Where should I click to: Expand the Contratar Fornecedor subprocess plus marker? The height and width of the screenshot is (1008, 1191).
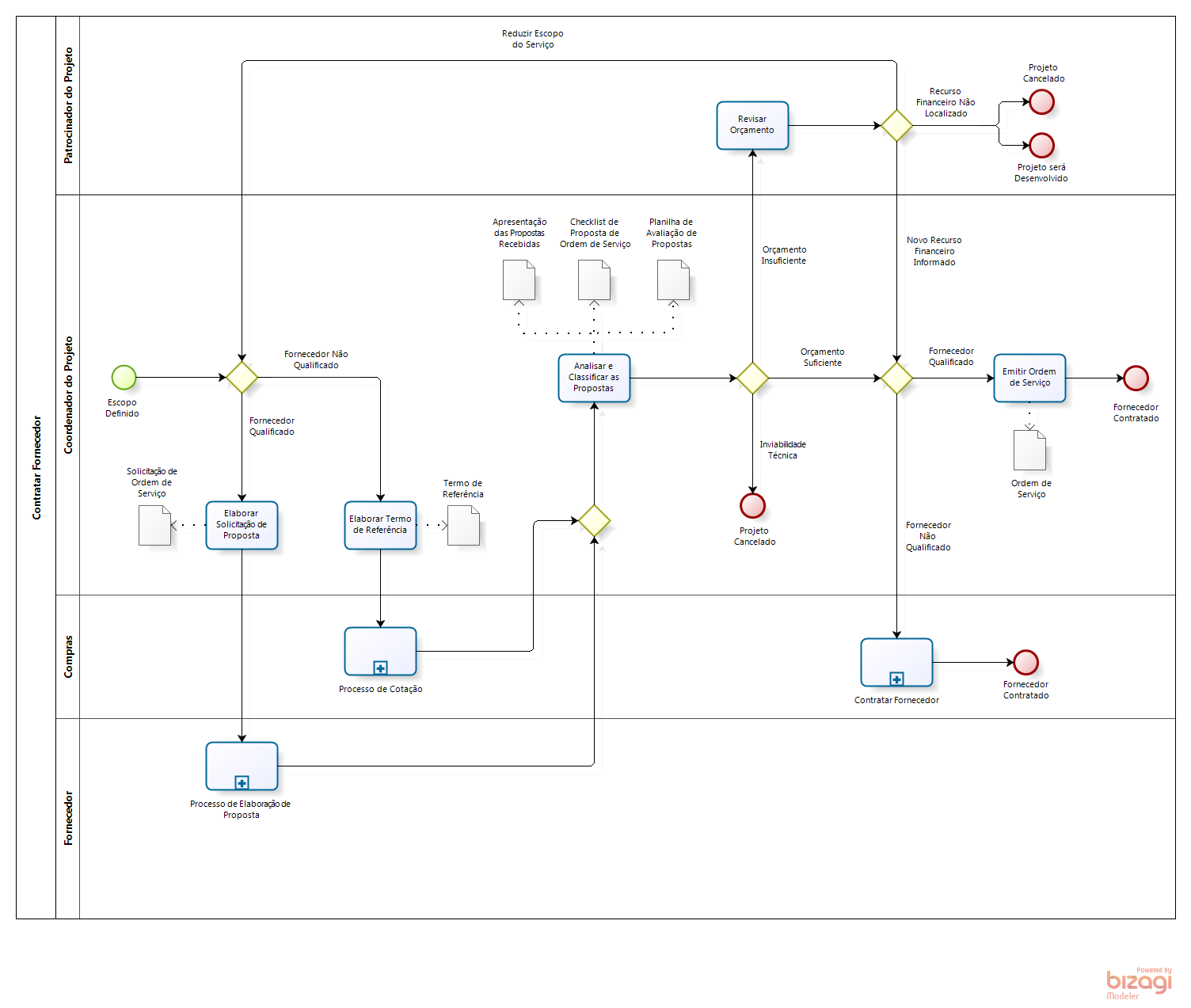pos(896,679)
